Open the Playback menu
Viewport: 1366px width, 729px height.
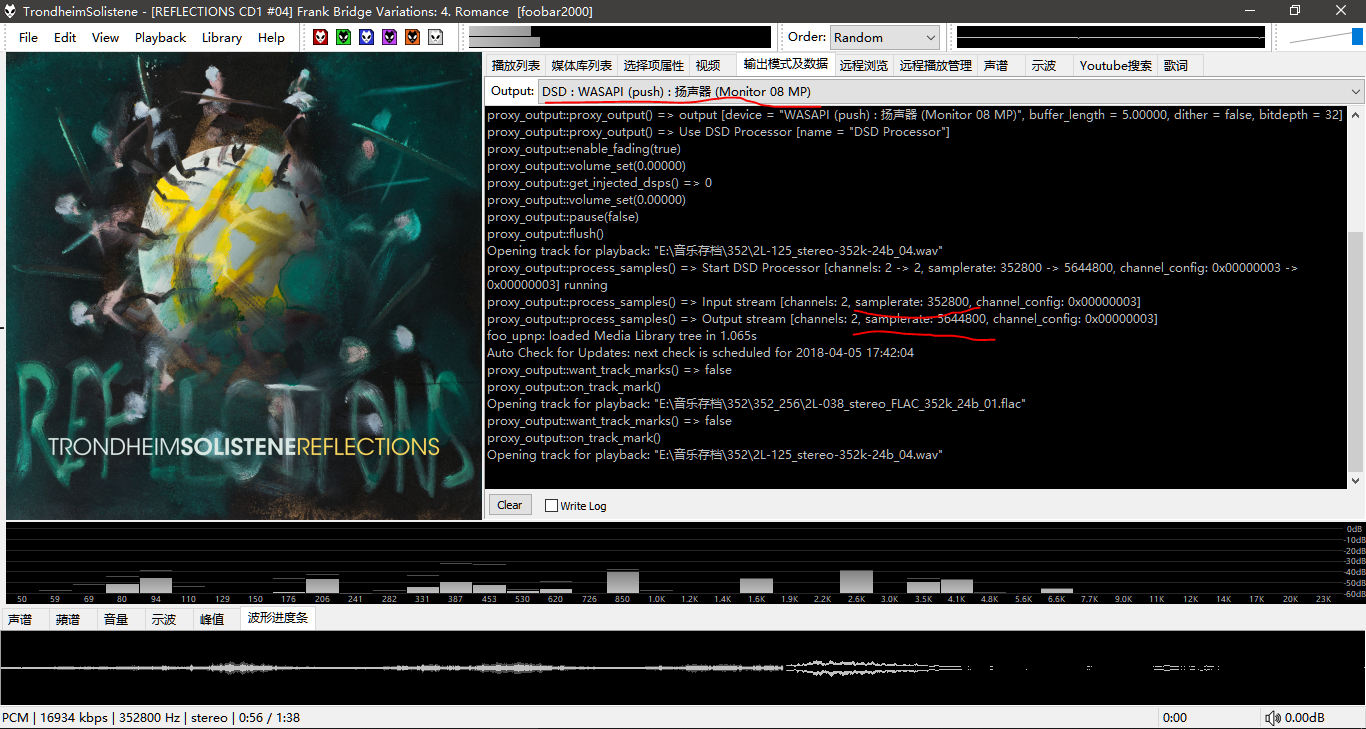tap(160, 37)
